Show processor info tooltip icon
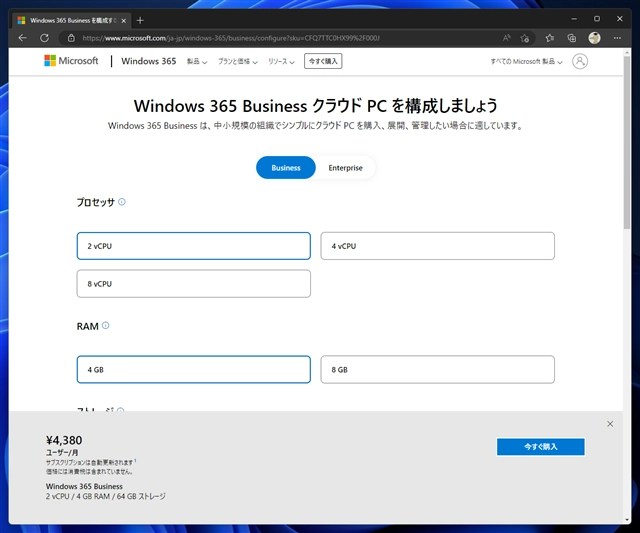The image size is (640, 533). click(122, 202)
